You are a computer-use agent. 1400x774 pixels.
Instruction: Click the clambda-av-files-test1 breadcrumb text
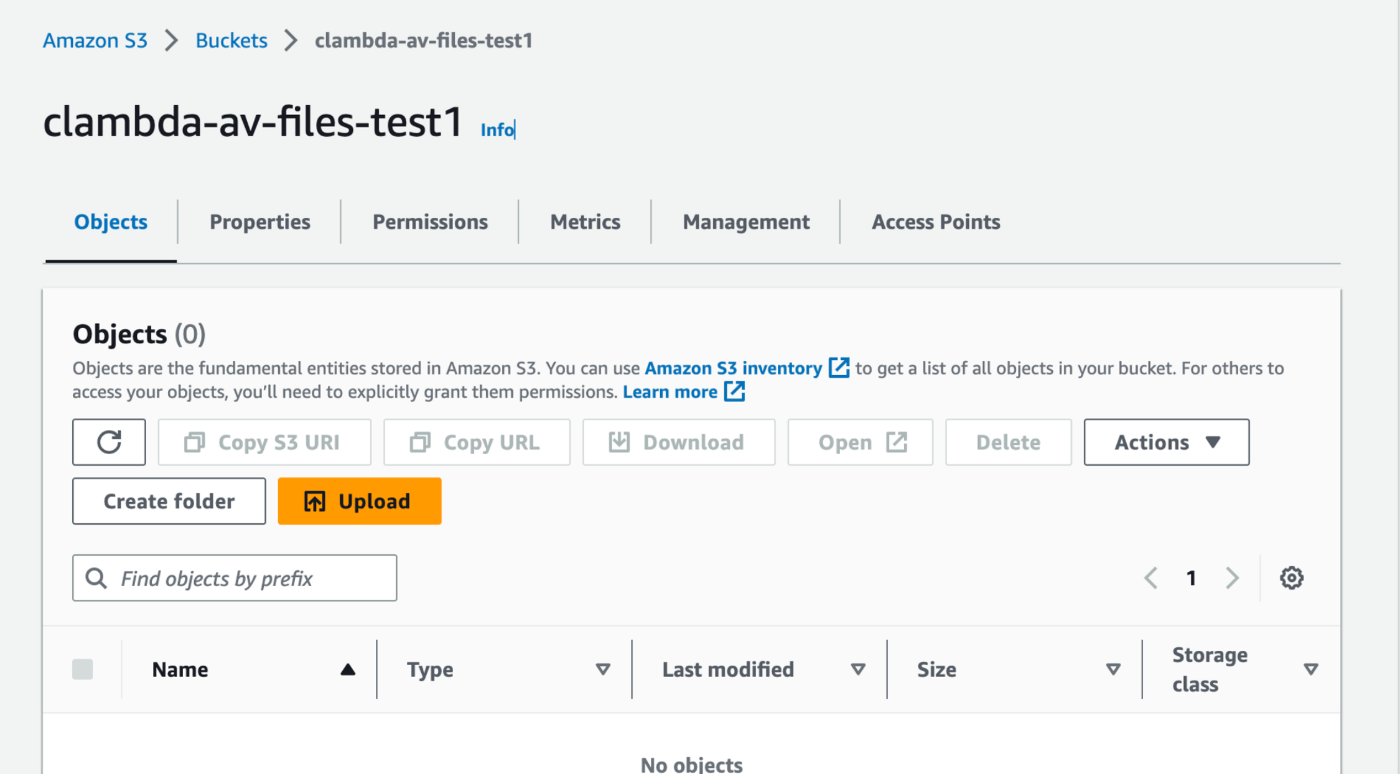pos(424,41)
